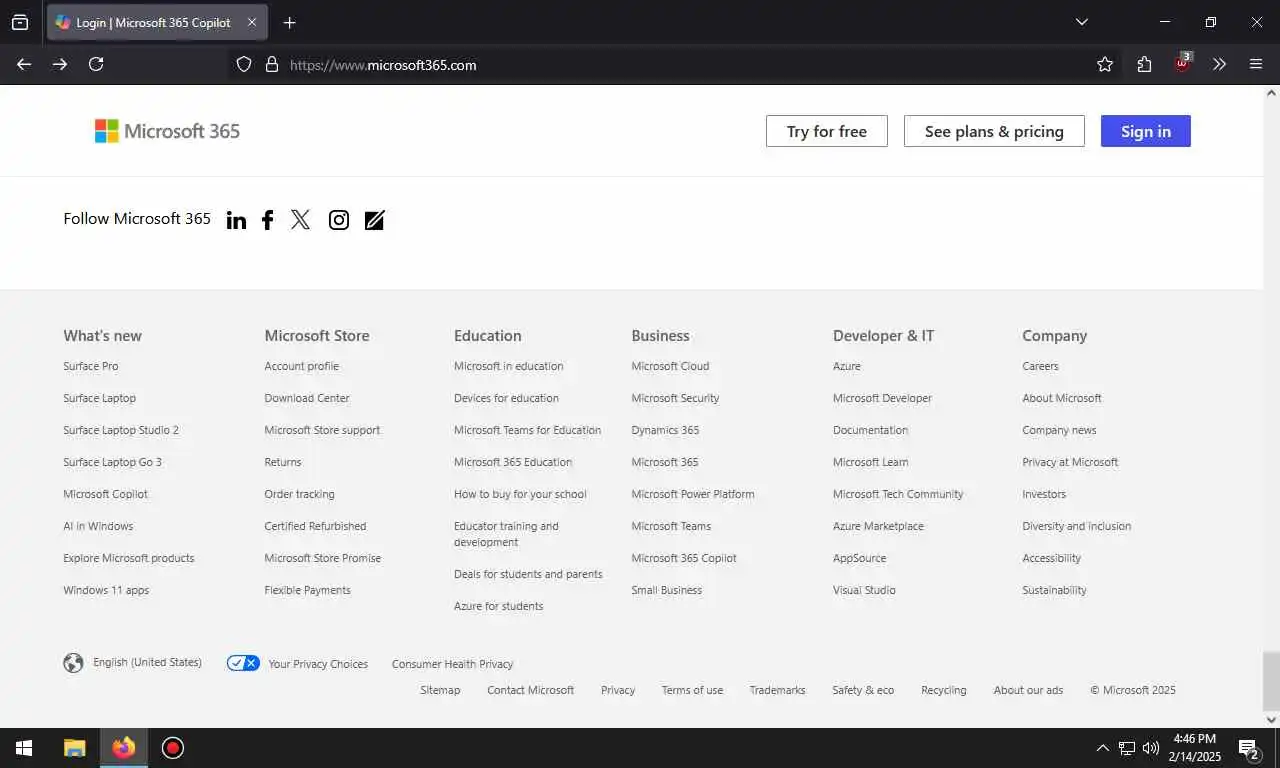Open Download Center link

pos(307,398)
